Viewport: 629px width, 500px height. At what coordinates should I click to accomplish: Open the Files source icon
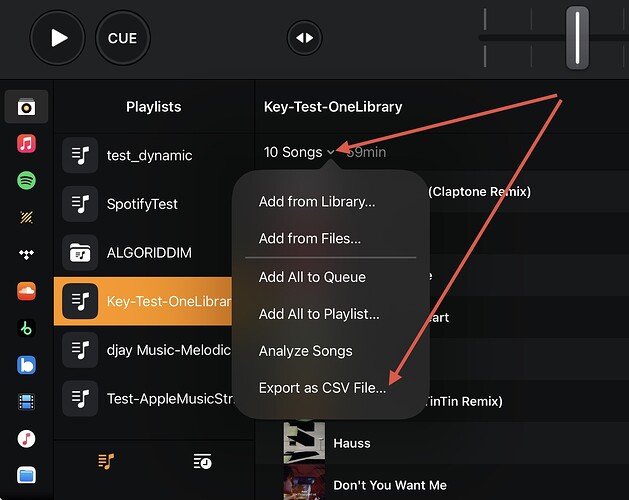(26, 476)
